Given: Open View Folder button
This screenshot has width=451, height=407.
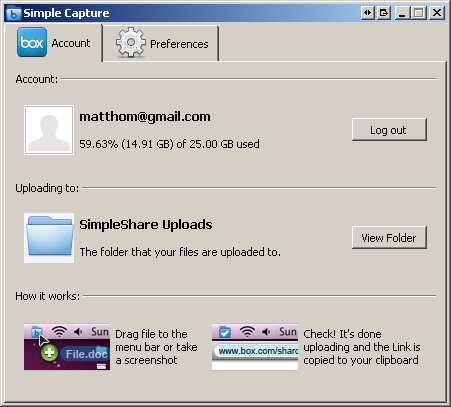Looking at the screenshot, I should tap(389, 237).
